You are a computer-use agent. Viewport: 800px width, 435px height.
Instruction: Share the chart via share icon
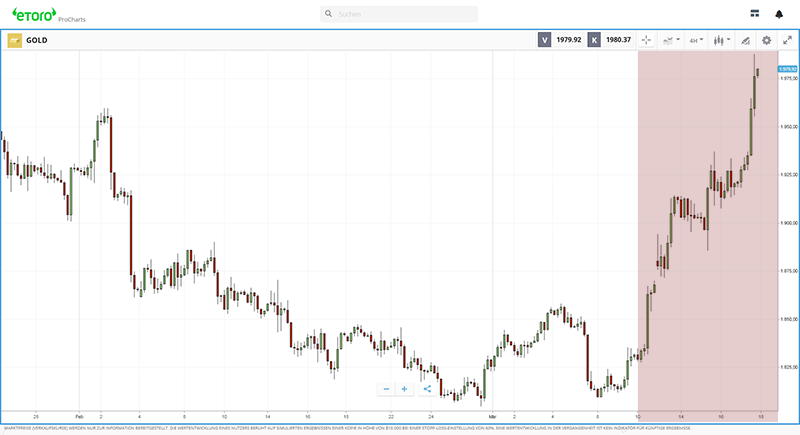(x=427, y=389)
